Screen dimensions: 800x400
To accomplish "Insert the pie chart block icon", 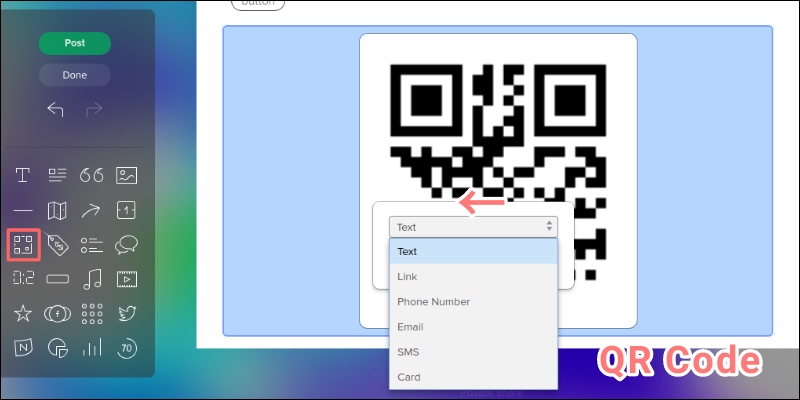I will coord(58,348).
